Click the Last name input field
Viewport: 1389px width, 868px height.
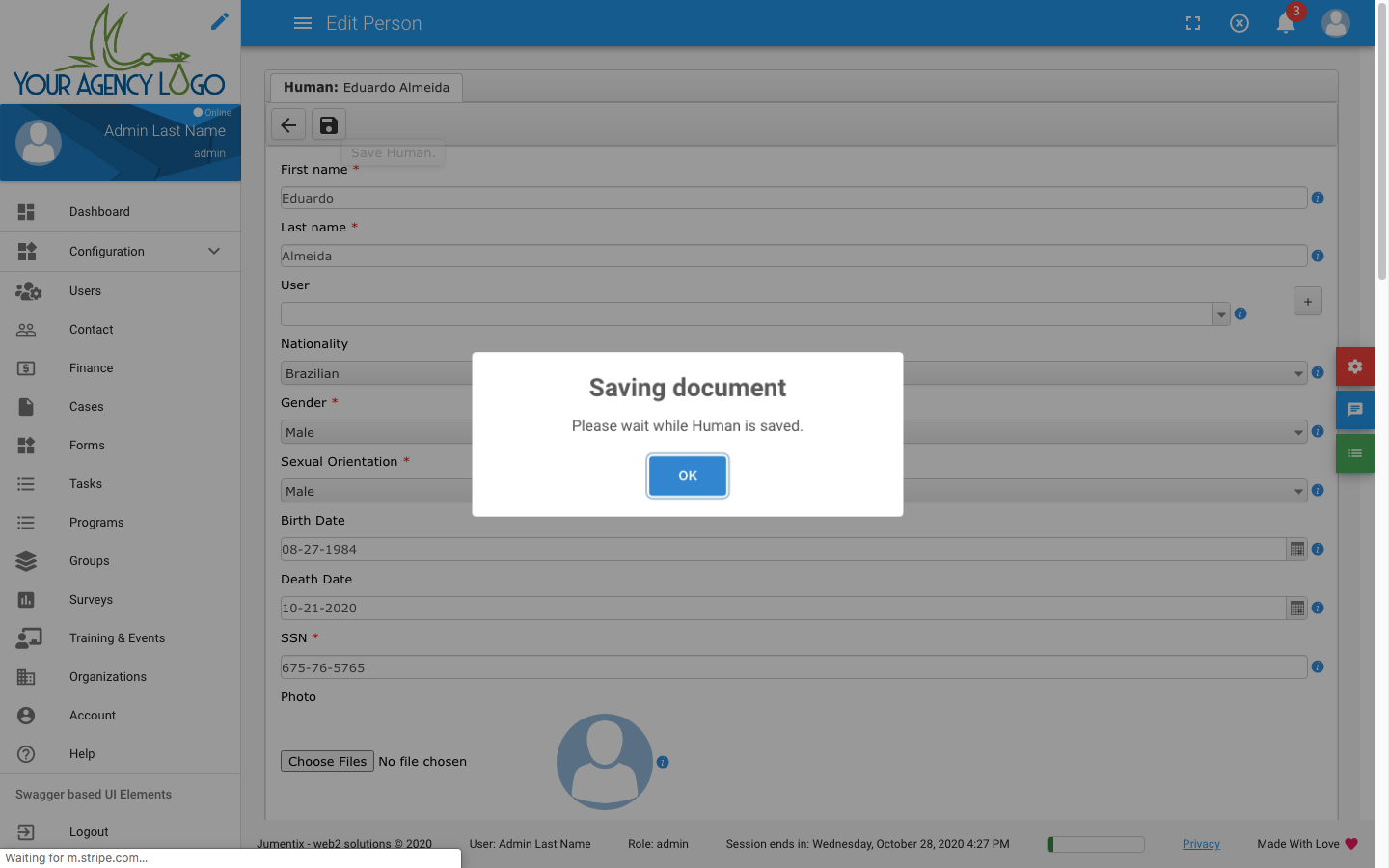794,256
